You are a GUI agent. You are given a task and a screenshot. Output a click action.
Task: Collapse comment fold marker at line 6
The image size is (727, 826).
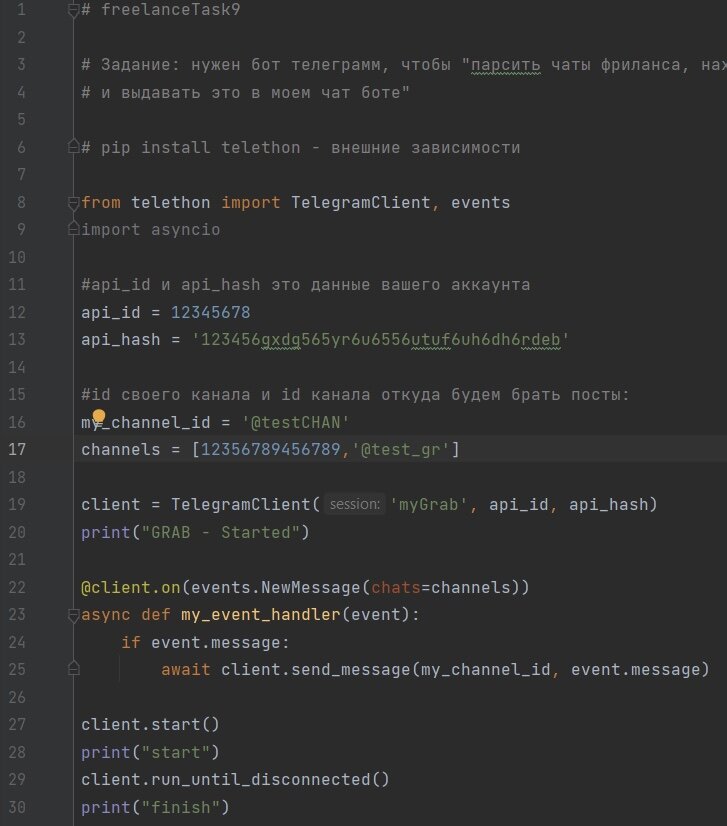74,147
